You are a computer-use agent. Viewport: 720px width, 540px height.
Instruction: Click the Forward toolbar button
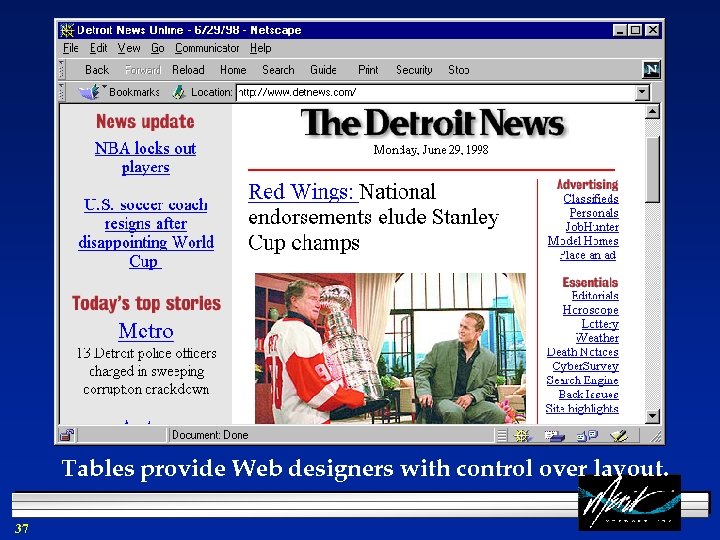pyautogui.click(x=143, y=70)
